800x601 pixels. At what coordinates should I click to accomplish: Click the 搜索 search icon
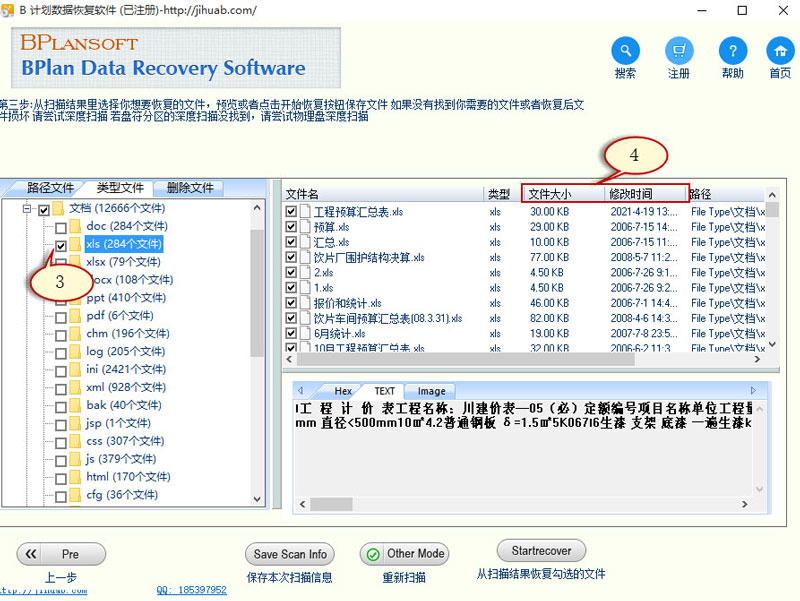625,51
